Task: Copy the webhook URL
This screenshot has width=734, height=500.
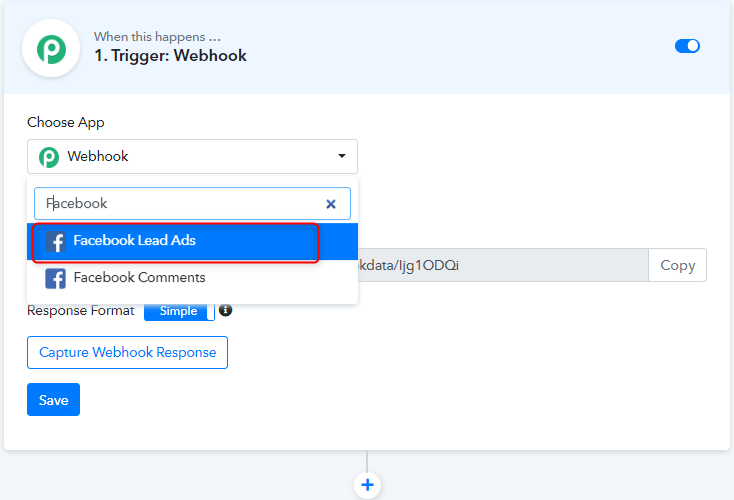Action: (677, 265)
